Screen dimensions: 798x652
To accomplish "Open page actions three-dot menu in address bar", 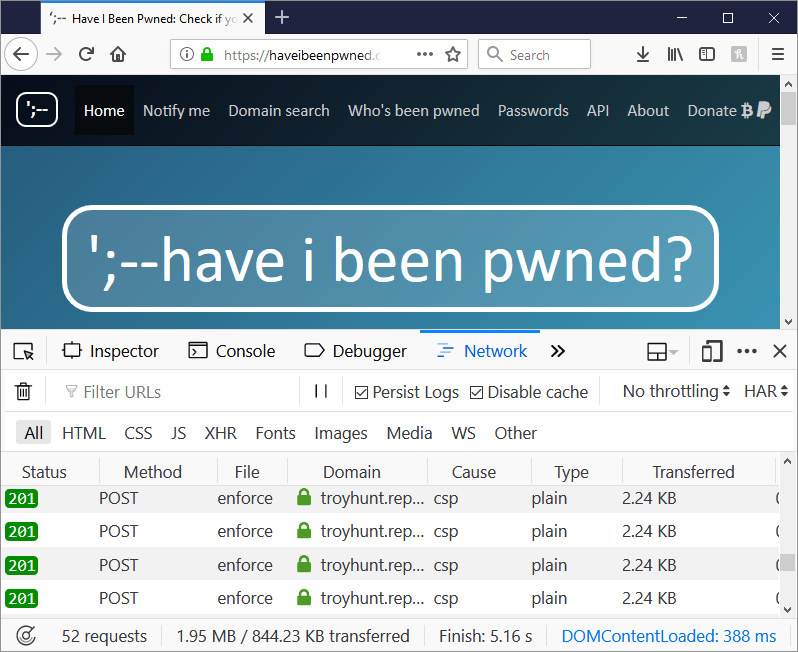I will (x=425, y=54).
